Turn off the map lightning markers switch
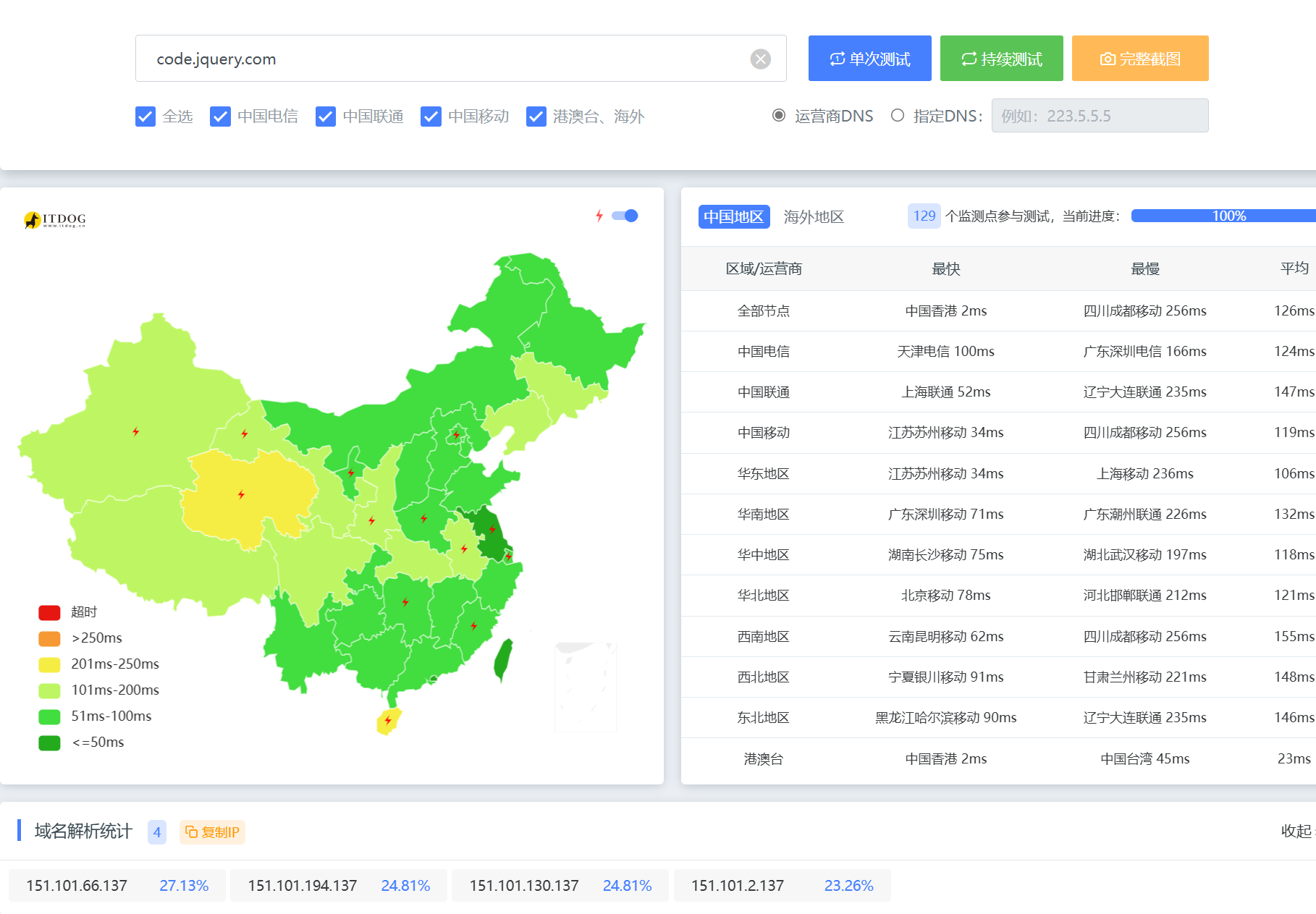This screenshot has height=914, width=1316. click(x=625, y=216)
